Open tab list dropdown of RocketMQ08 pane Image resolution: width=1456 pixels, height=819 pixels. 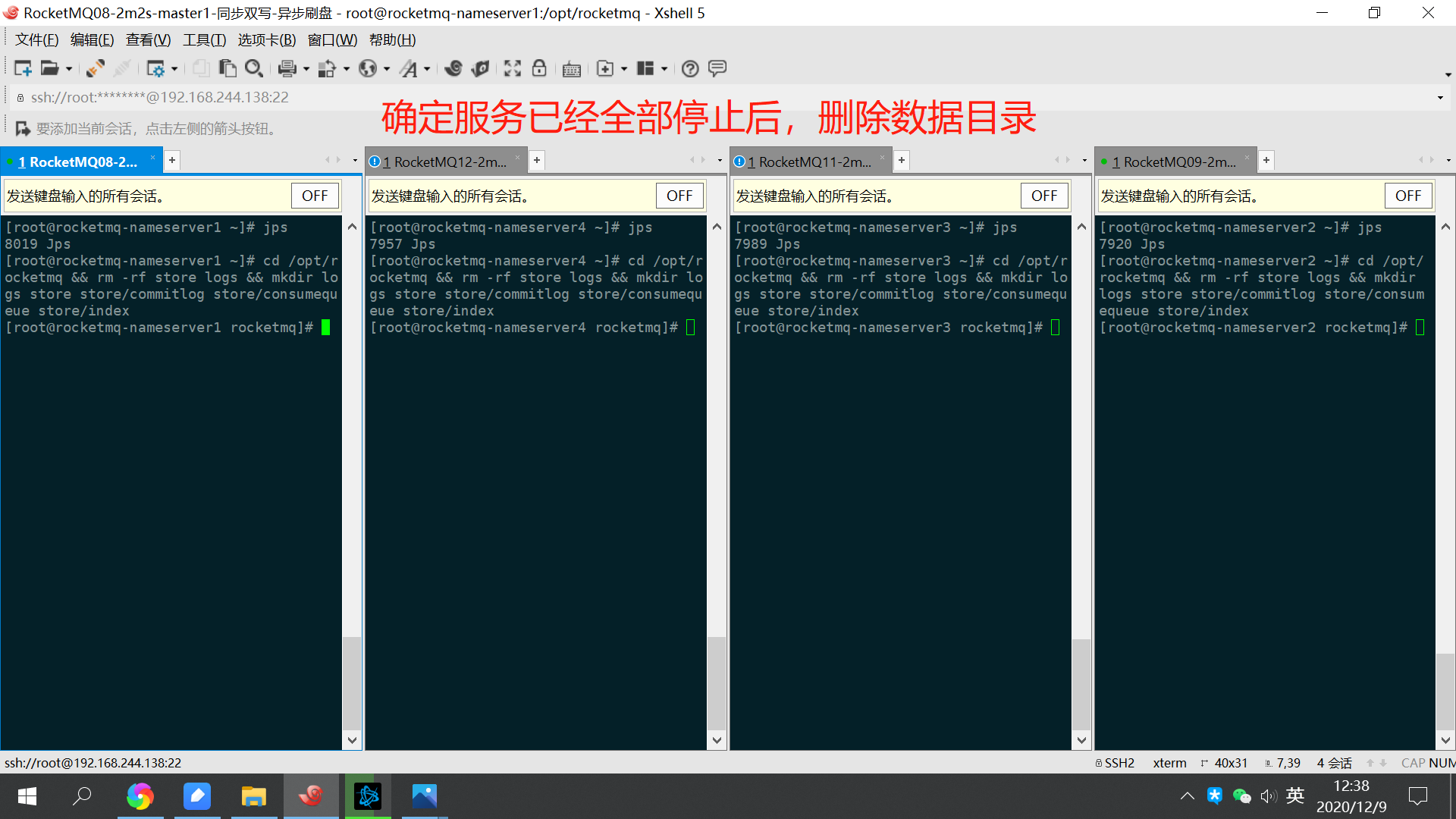pyautogui.click(x=355, y=160)
